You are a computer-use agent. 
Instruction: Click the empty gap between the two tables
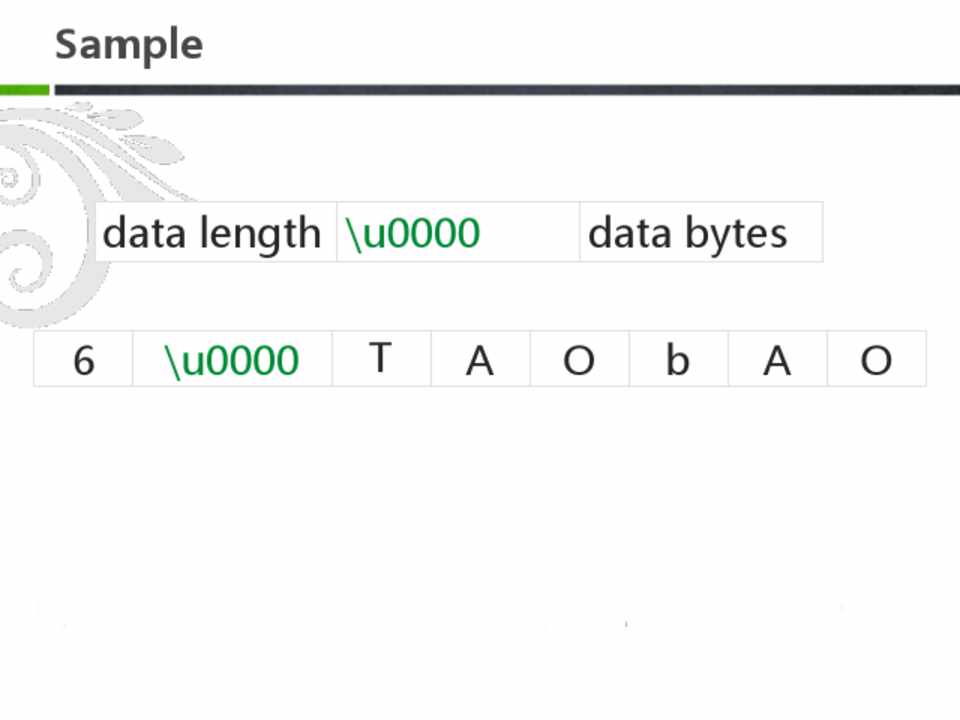(480, 296)
